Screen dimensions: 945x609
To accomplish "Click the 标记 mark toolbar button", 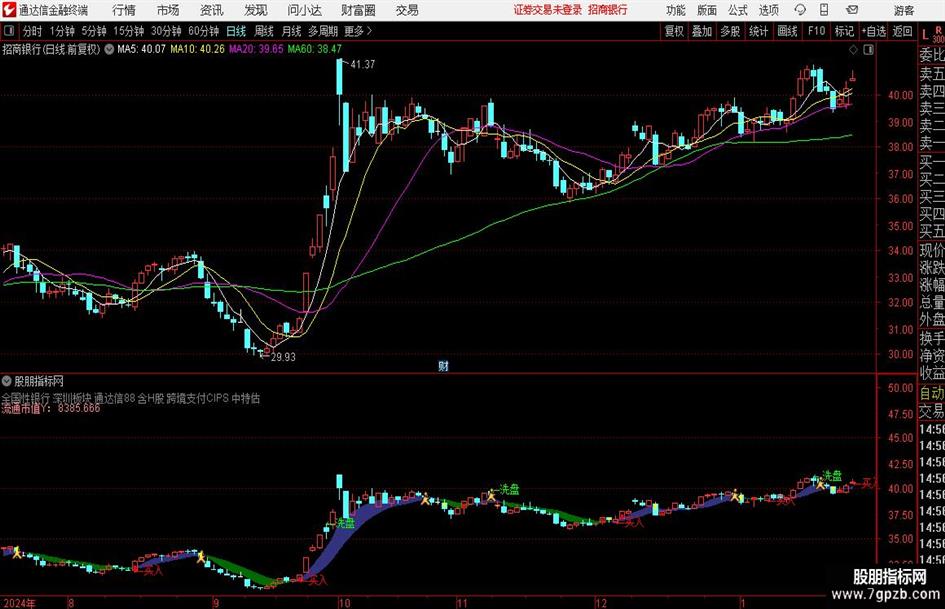I will [844, 31].
